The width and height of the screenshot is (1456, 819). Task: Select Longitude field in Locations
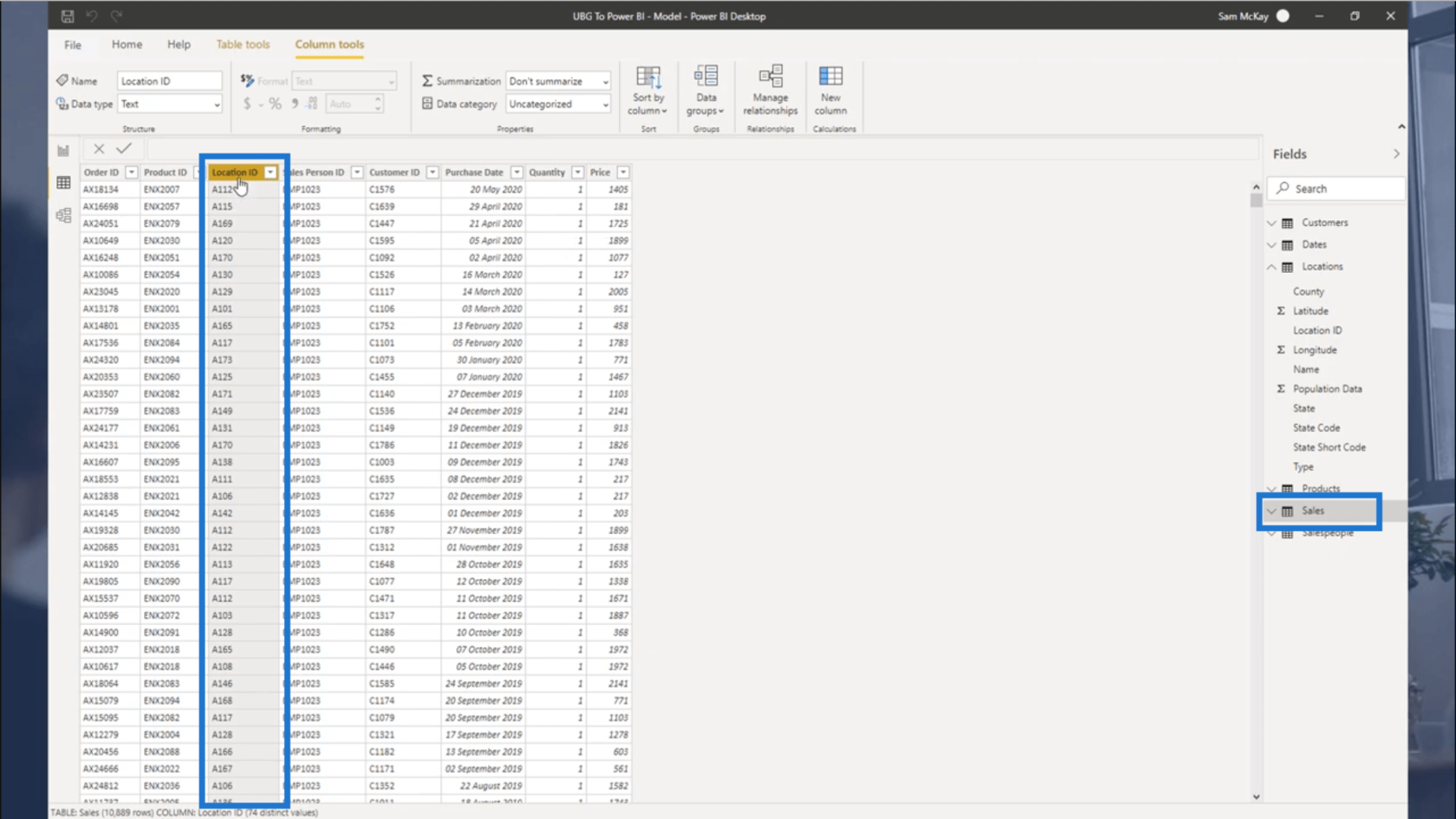point(1315,350)
